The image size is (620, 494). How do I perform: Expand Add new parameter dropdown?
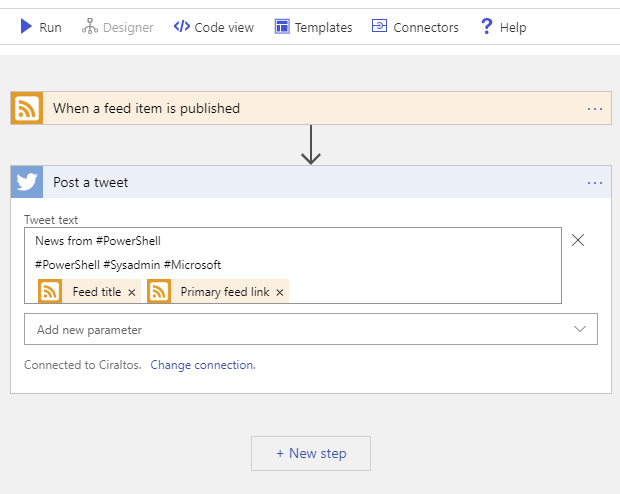311,329
